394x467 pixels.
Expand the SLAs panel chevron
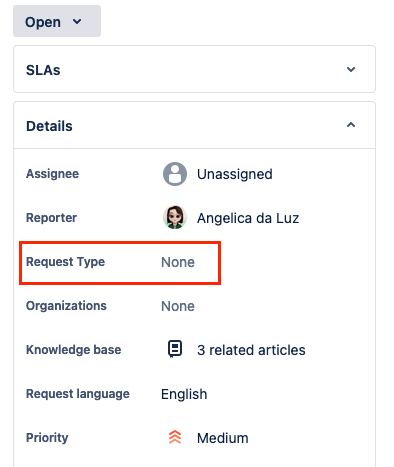(351, 70)
